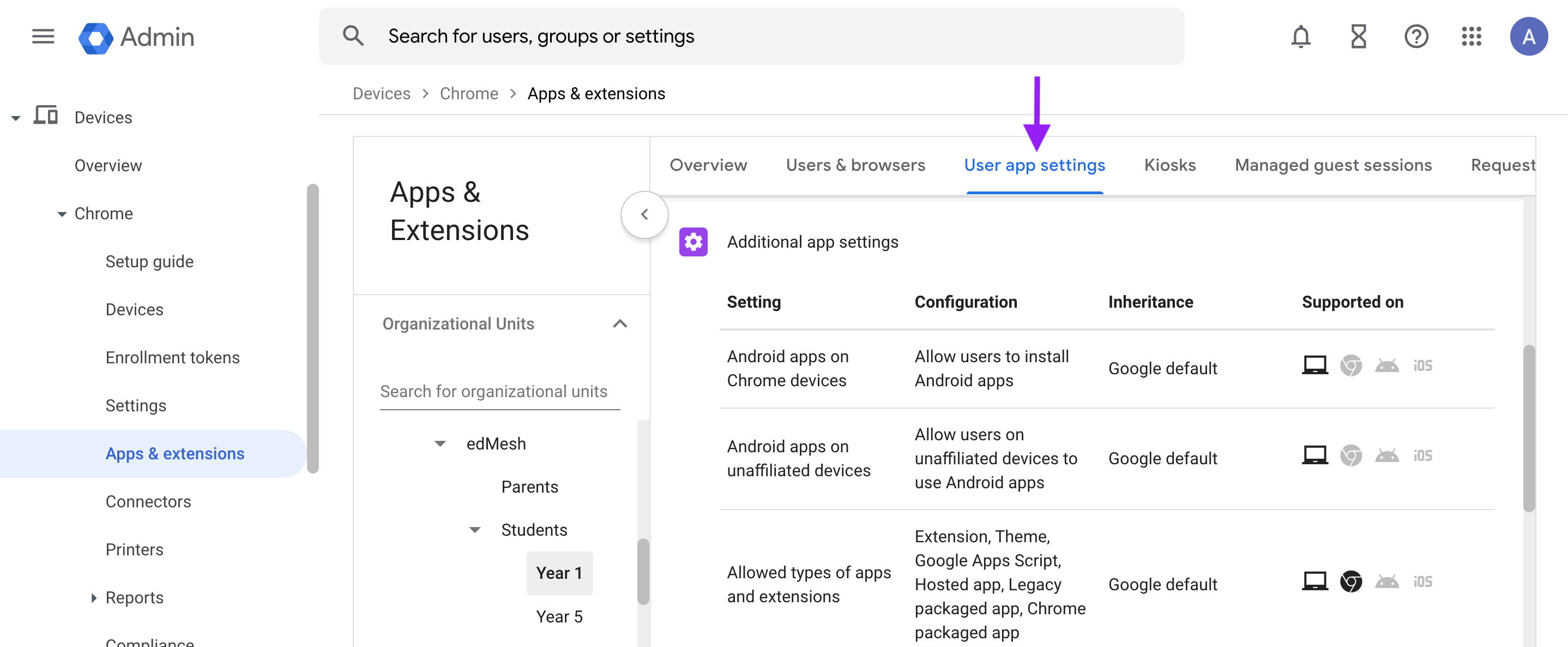Open Enrollment tokens in sidebar
Image resolution: width=1568 pixels, height=647 pixels.
point(173,358)
